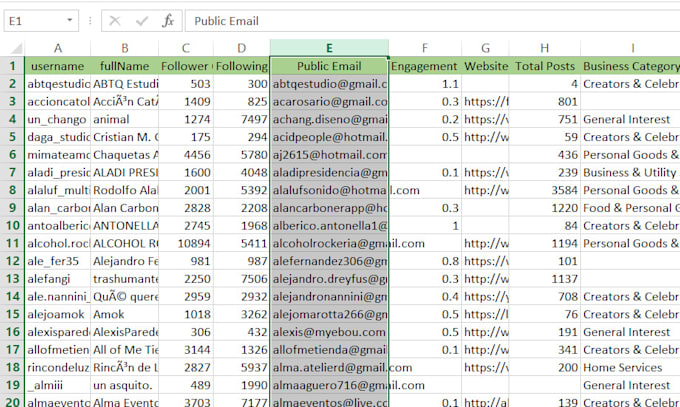Viewport: 680px width, 407px height.
Task: Select the fullName cell 'un asquito.'
Action: click(125, 385)
